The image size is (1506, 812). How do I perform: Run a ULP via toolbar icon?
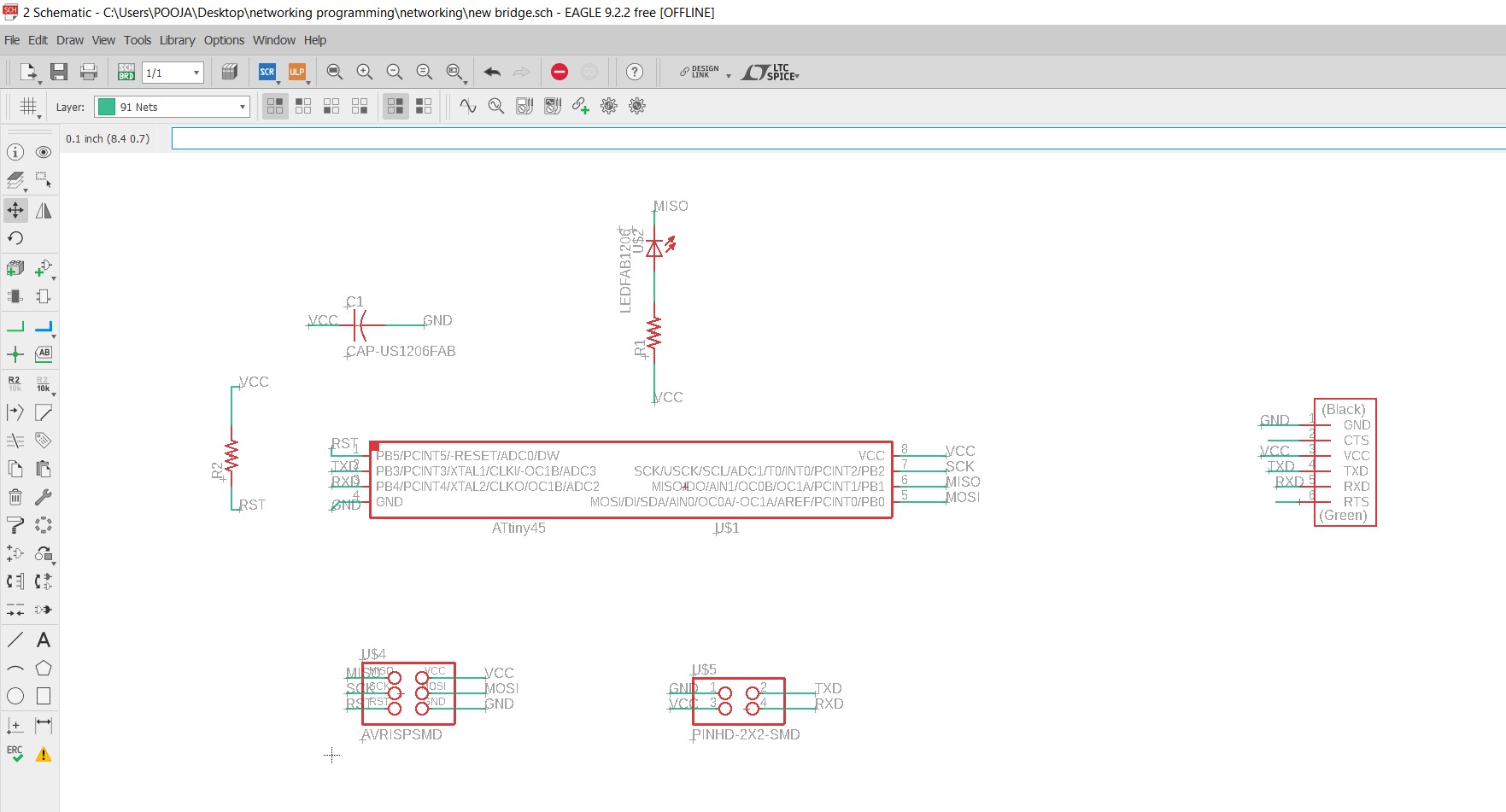coord(296,73)
